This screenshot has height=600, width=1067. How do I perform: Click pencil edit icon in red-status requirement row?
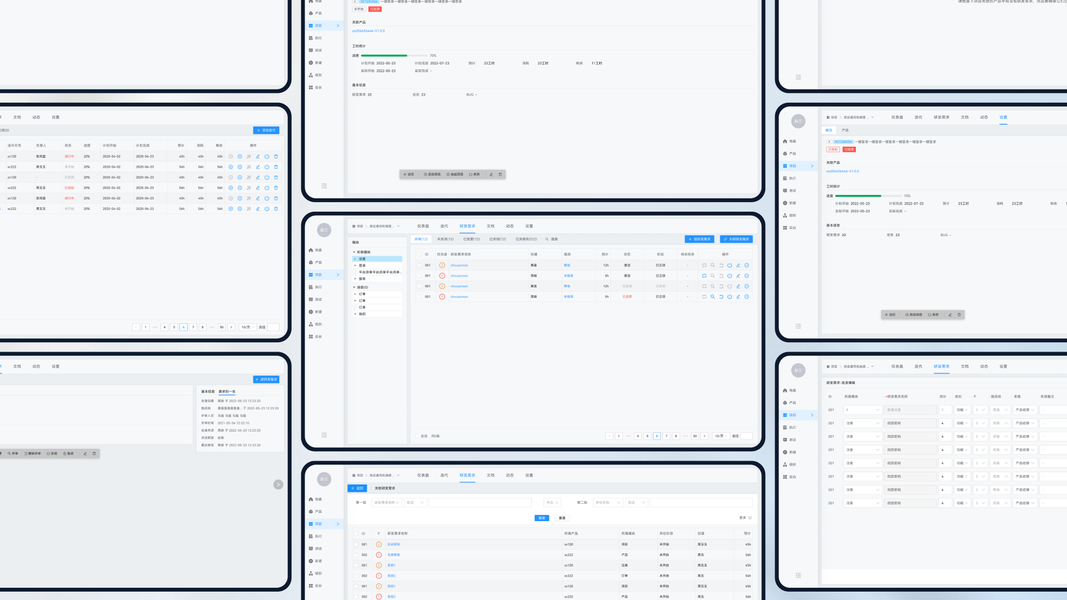pos(738,297)
